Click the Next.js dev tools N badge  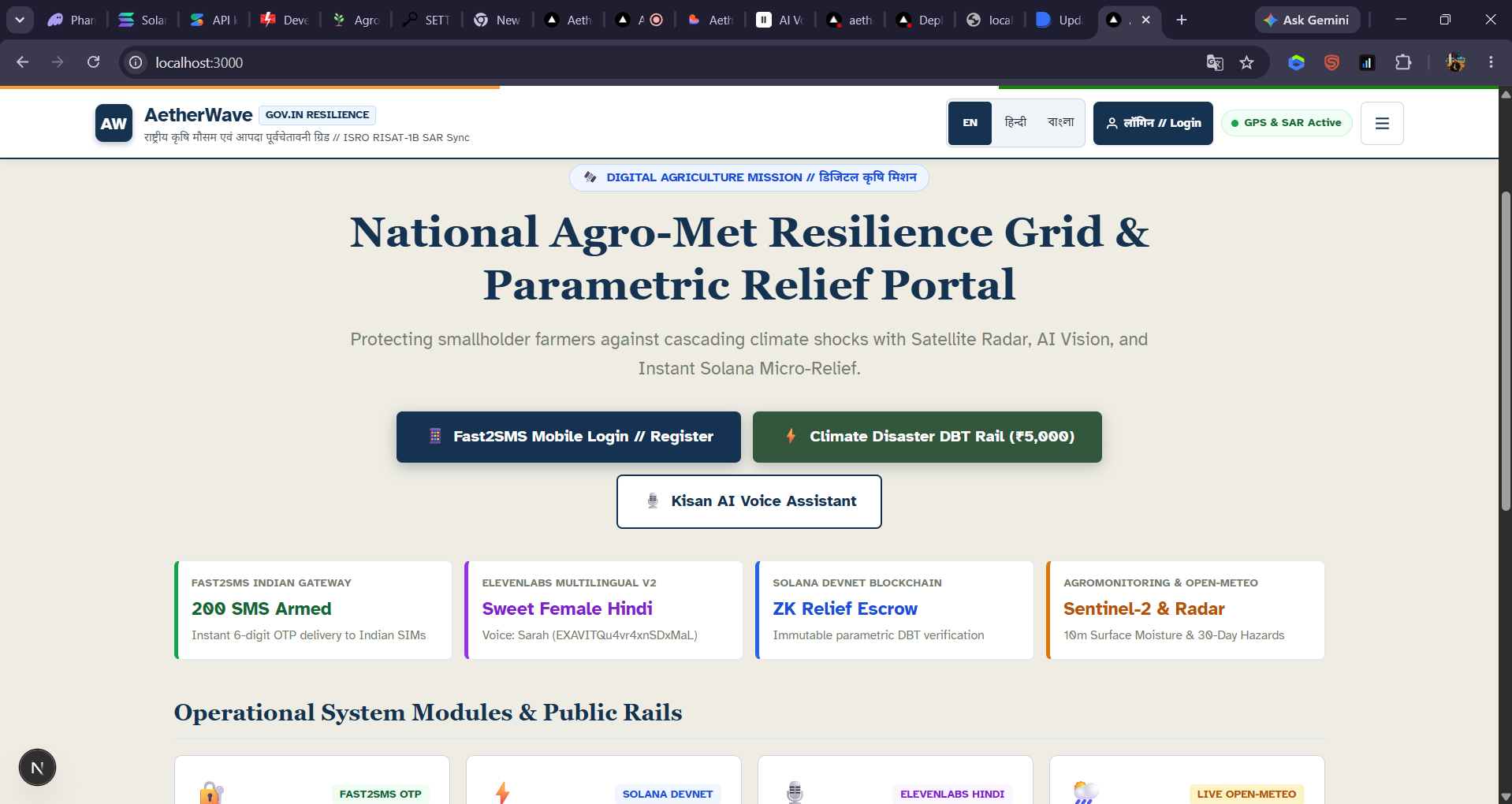point(37,768)
